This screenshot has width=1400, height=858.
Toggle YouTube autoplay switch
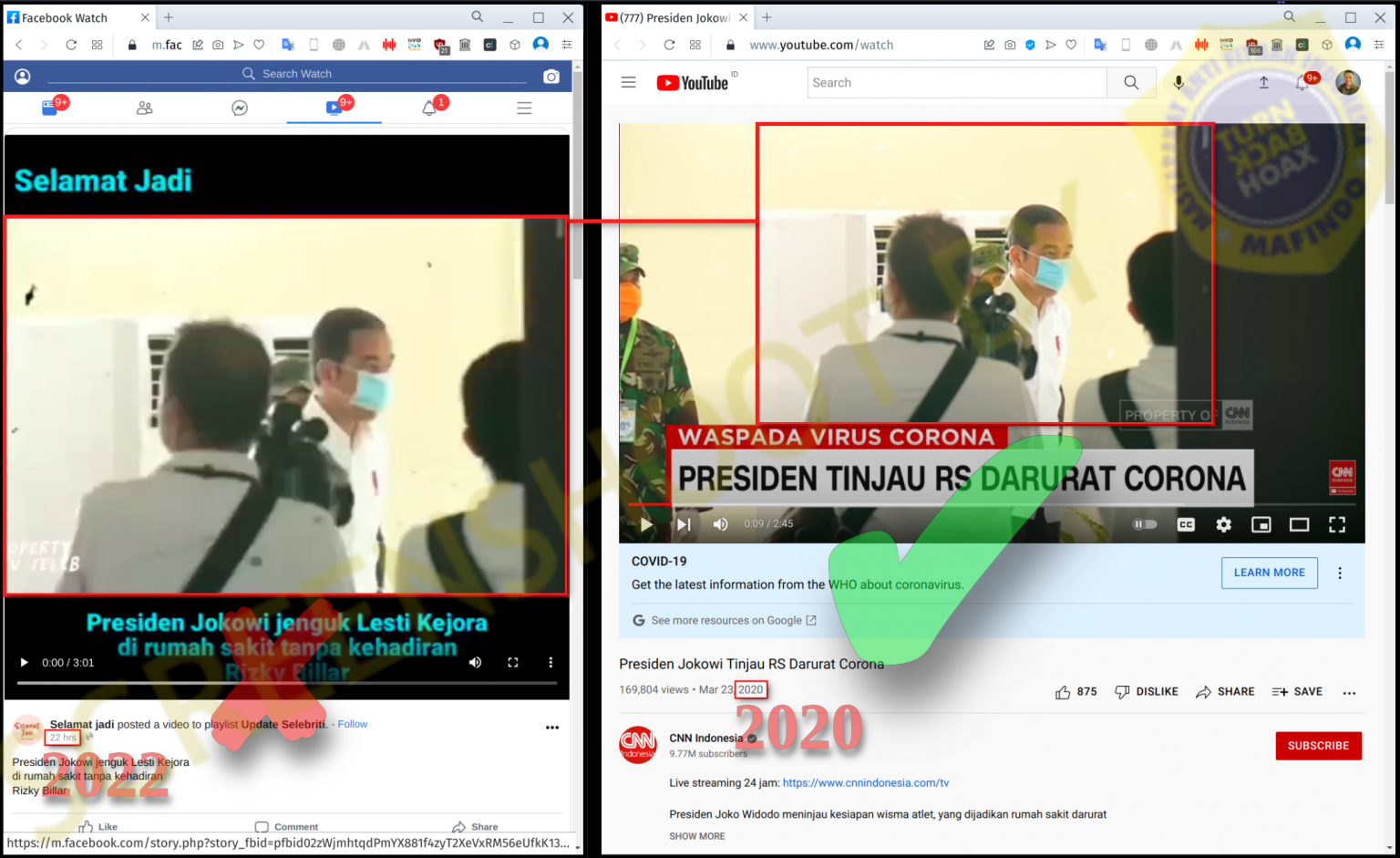1144,524
